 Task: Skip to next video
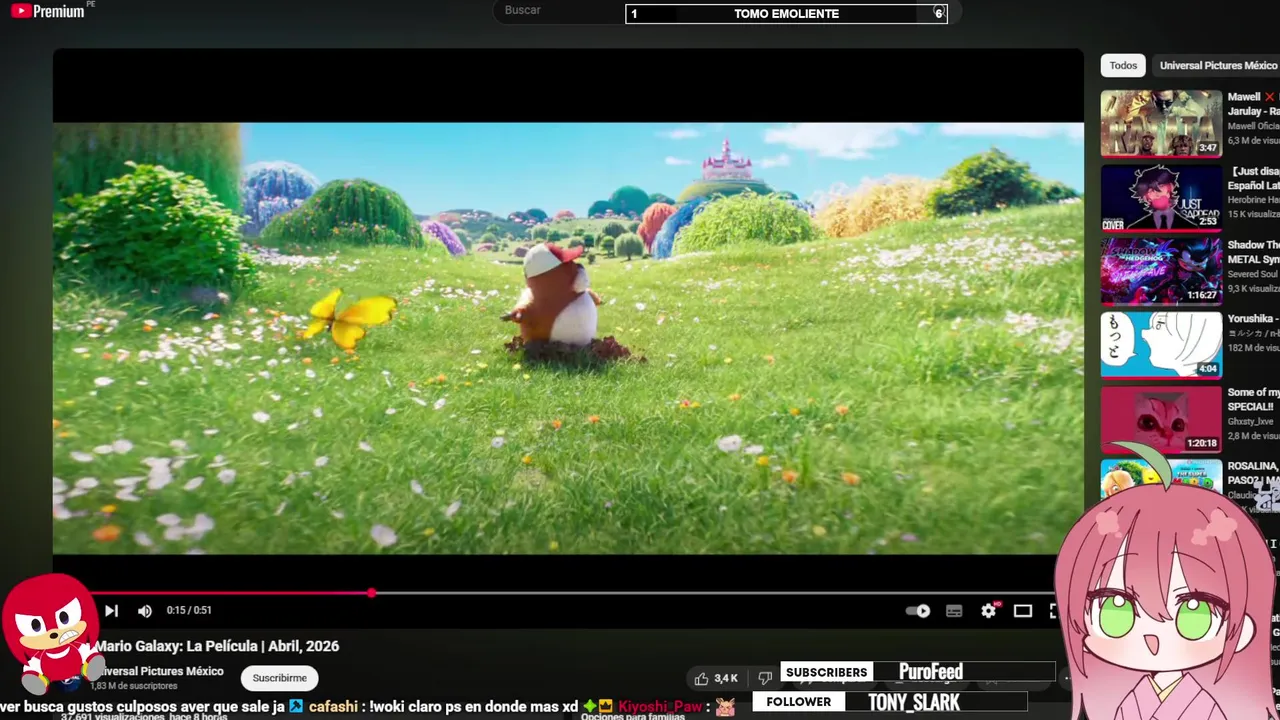111,610
